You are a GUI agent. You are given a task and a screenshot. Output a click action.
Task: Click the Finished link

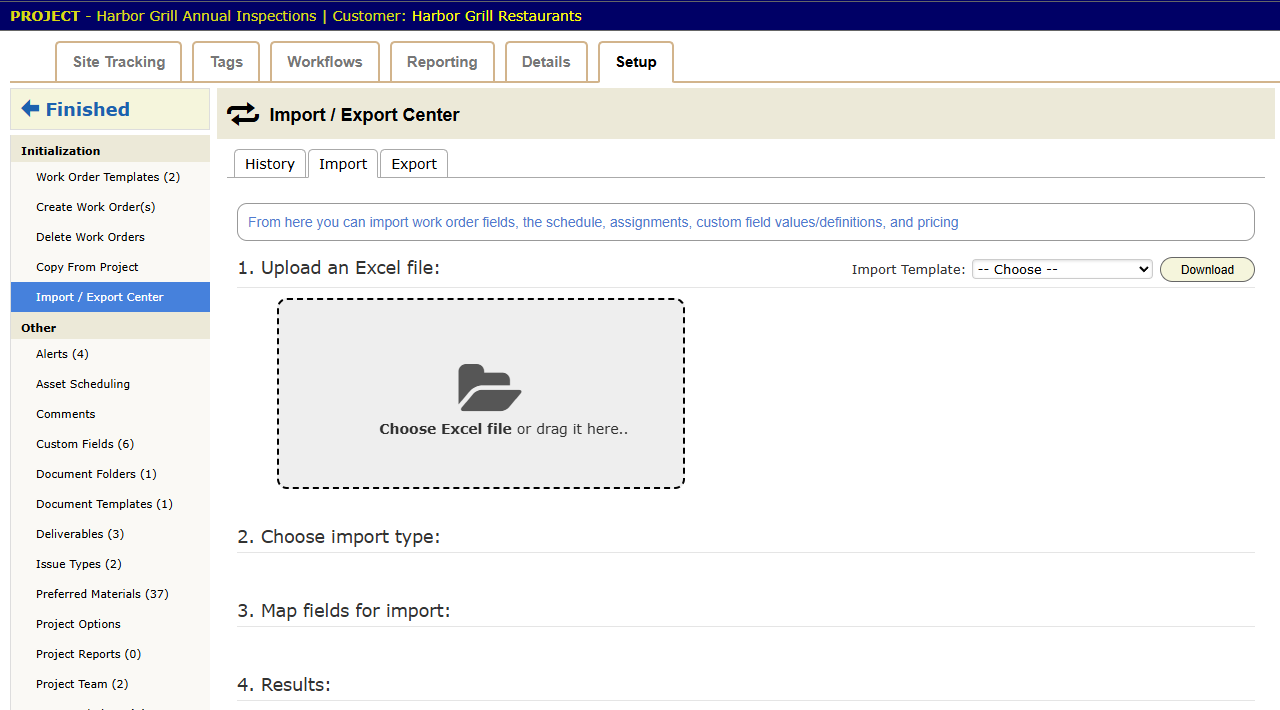88,109
